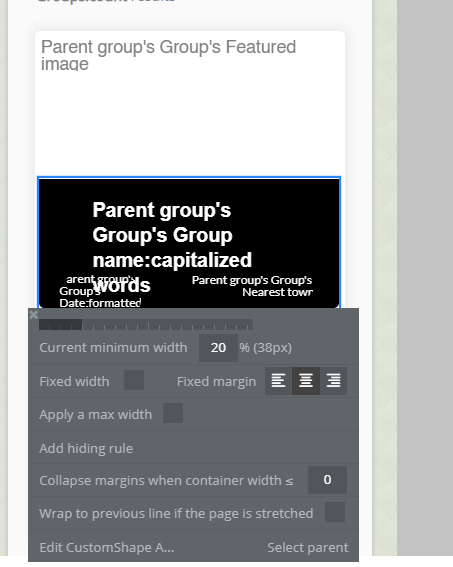The height and width of the screenshot is (567, 453).
Task: Toggle Wrap to previous line checkbox
Action: (335, 512)
